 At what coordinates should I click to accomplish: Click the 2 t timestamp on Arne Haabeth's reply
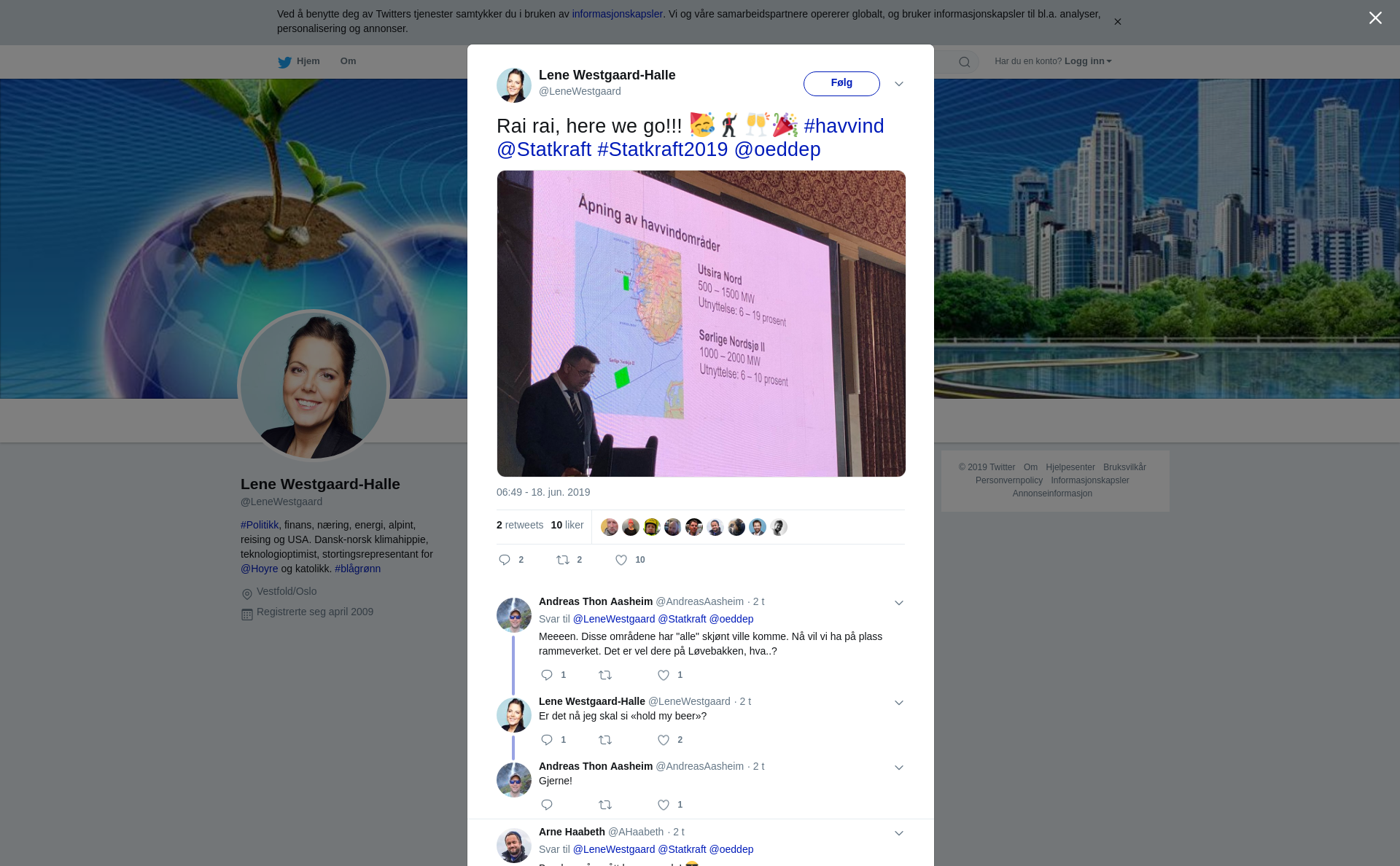click(679, 832)
